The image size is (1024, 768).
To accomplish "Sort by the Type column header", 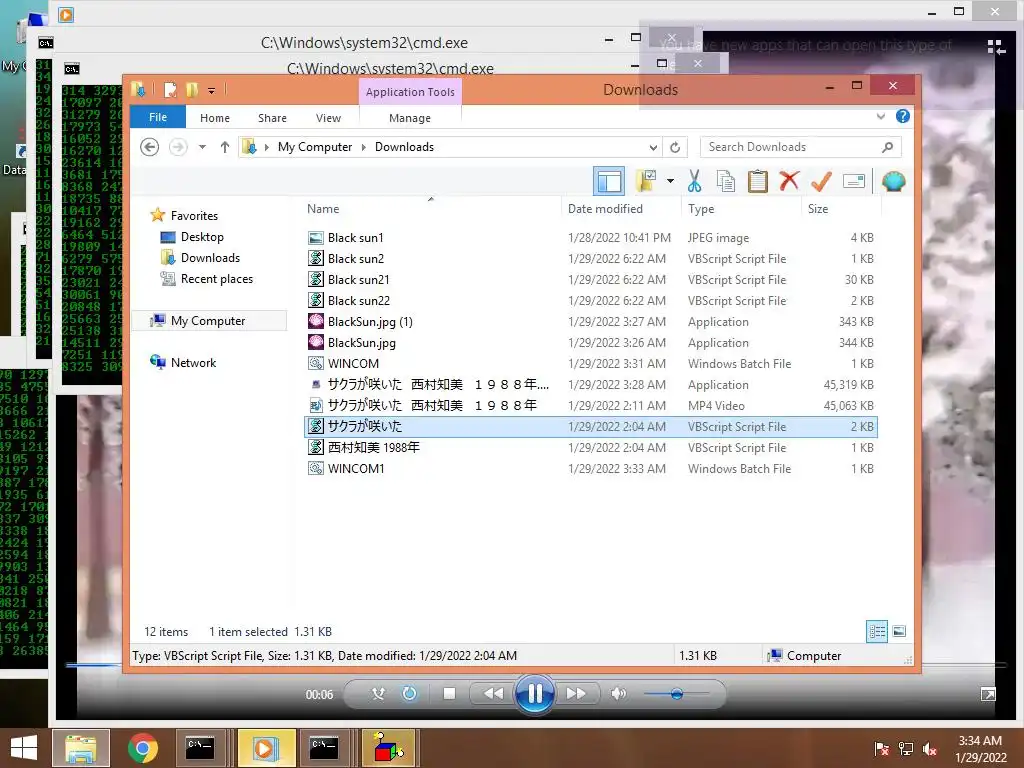I will (x=741, y=209).
